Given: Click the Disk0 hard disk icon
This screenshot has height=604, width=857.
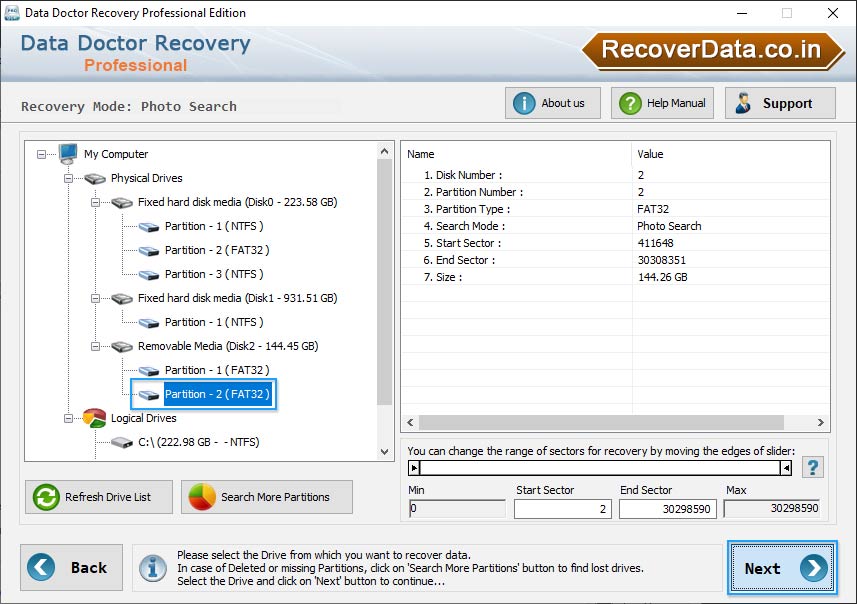Looking at the screenshot, I should coord(122,202).
